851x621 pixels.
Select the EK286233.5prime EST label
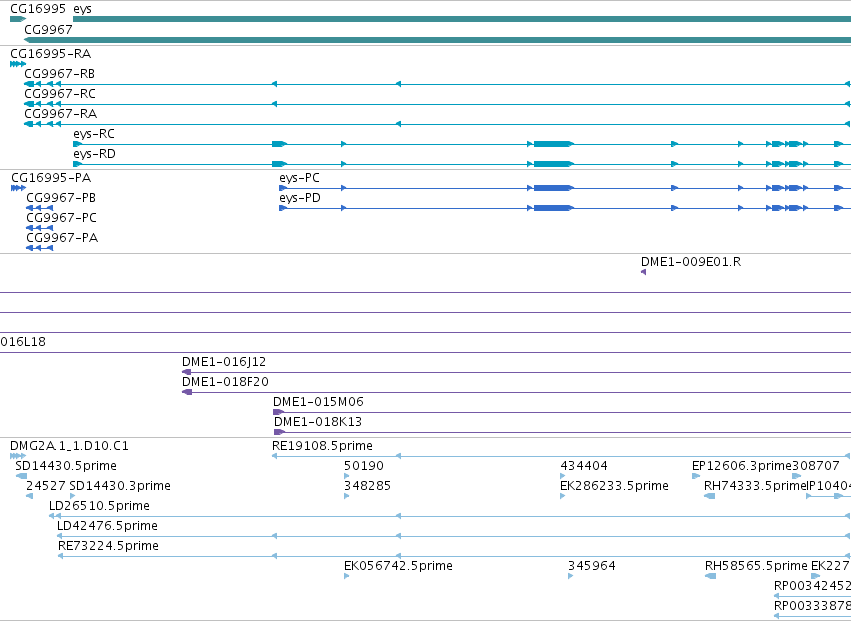pos(614,486)
